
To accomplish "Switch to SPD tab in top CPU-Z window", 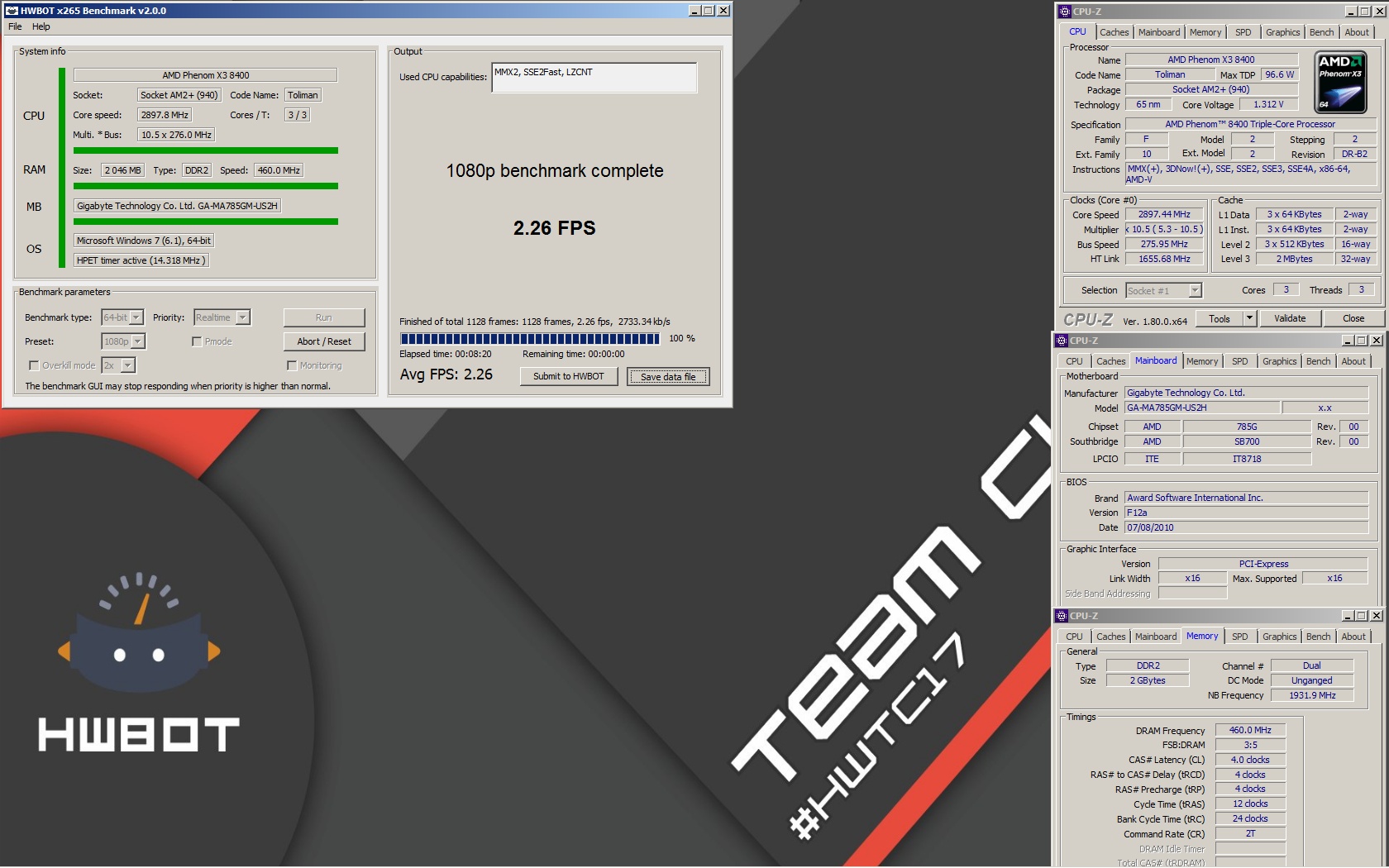I will [1243, 32].
